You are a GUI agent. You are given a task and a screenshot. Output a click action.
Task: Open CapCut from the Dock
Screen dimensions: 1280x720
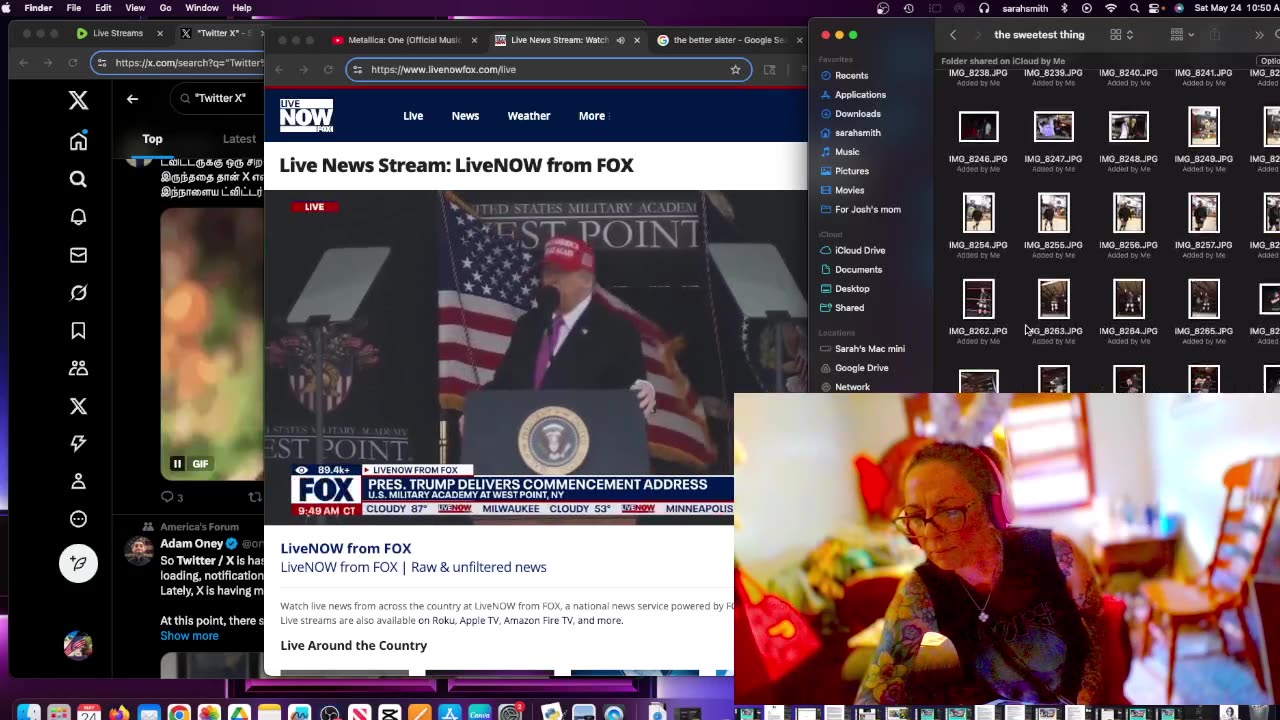click(390, 713)
